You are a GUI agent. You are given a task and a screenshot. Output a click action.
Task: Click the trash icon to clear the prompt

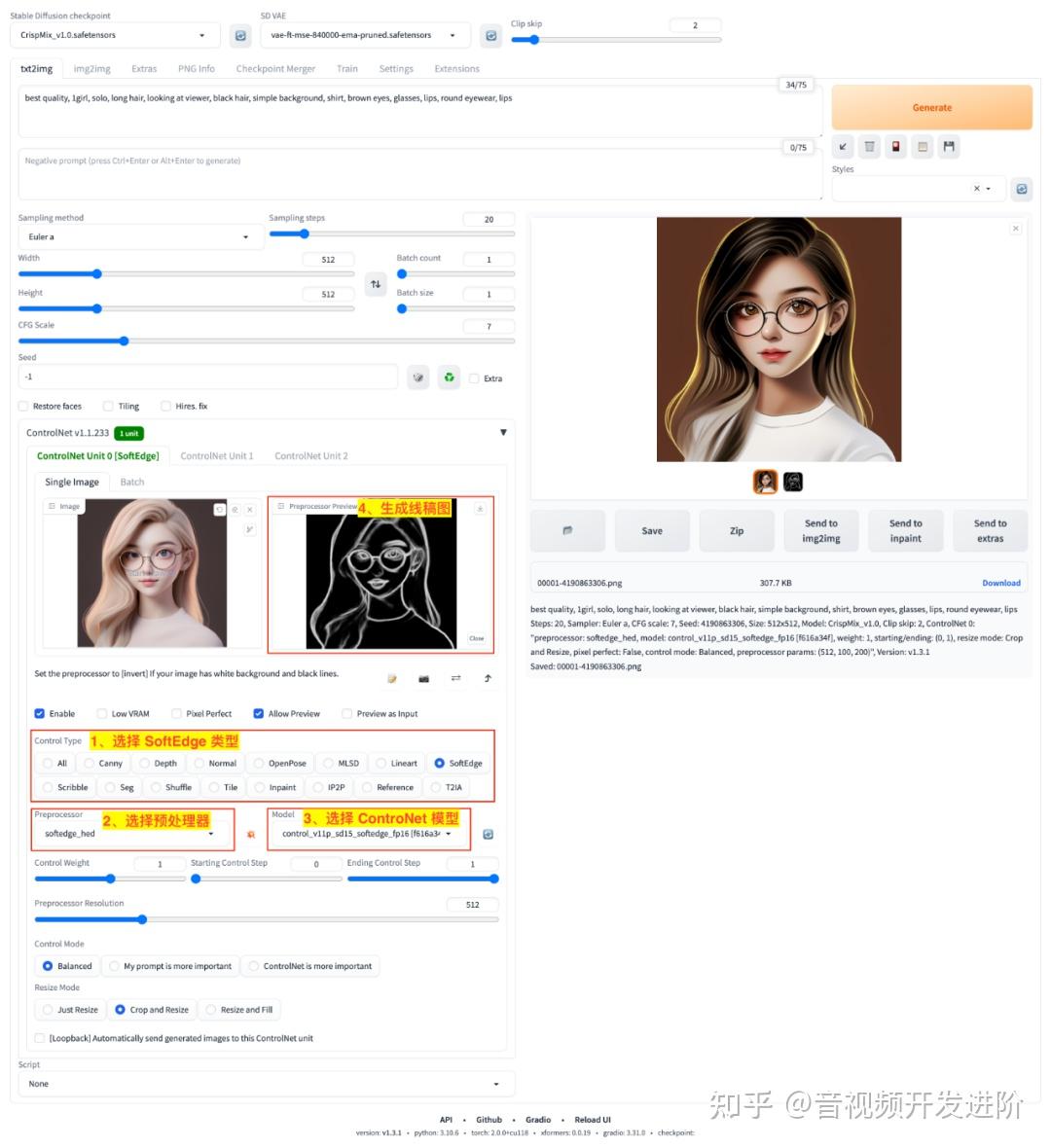[x=869, y=146]
